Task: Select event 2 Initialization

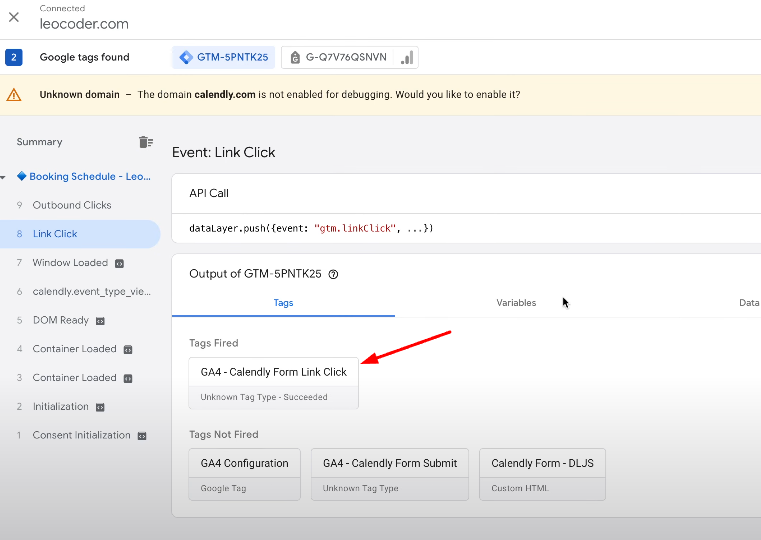Action: (80, 407)
